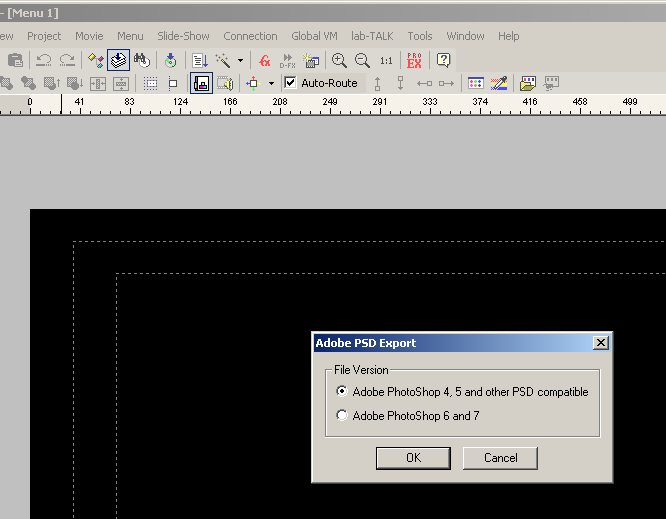Viewport: 666px width, 519px height.
Task: Click the sparkle film render icon
Action: (x=311, y=60)
